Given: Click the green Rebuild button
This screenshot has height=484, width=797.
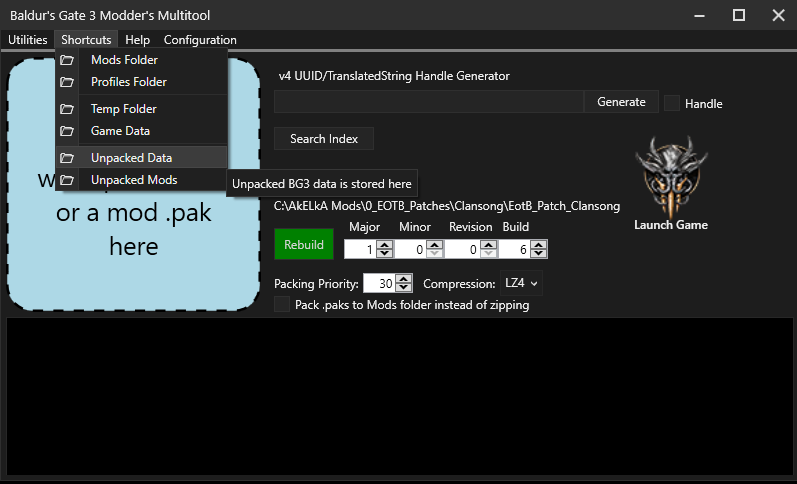Looking at the screenshot, I should [x=304, y=245].
